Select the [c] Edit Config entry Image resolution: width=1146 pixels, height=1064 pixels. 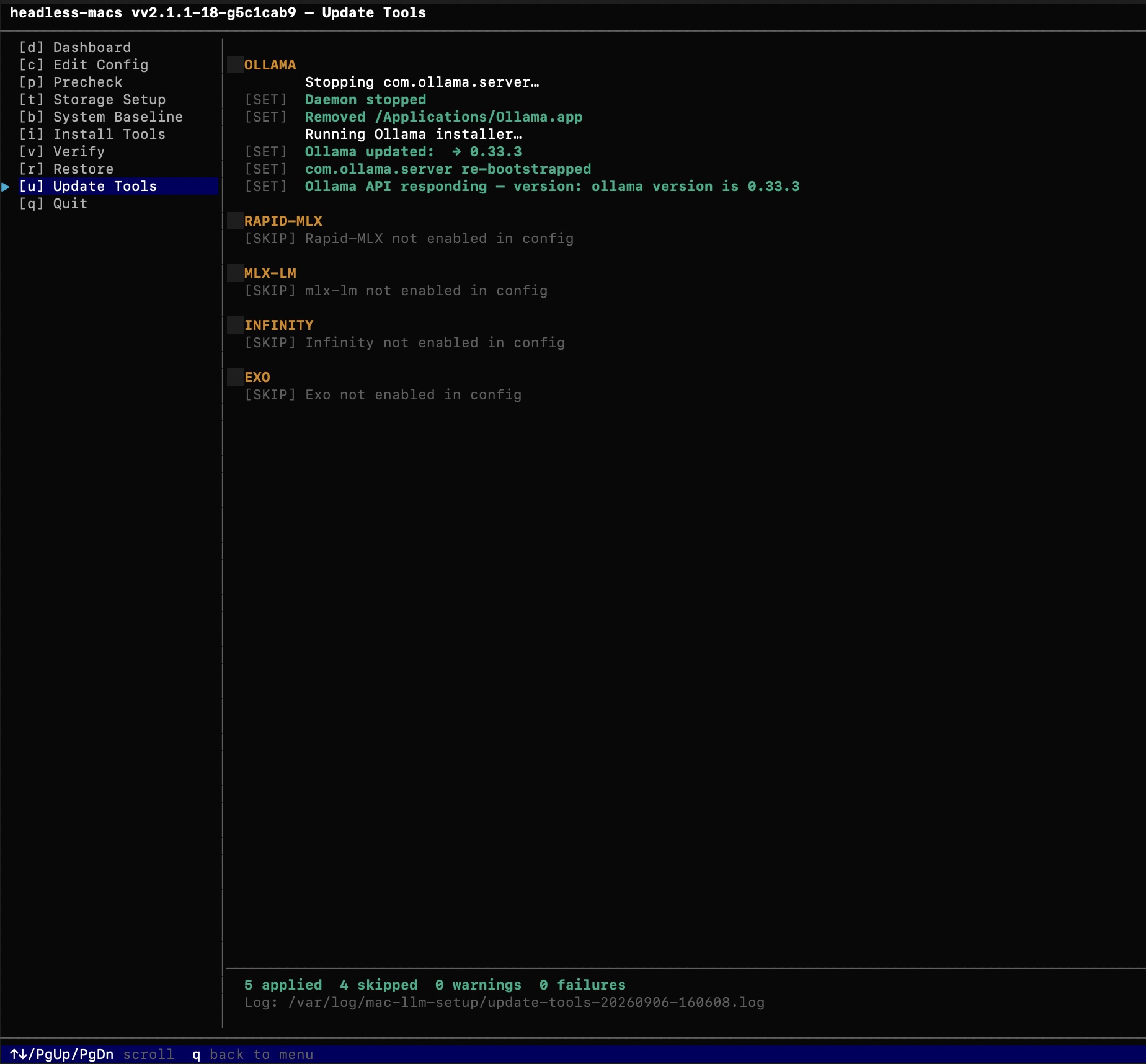tap(84, 64)
